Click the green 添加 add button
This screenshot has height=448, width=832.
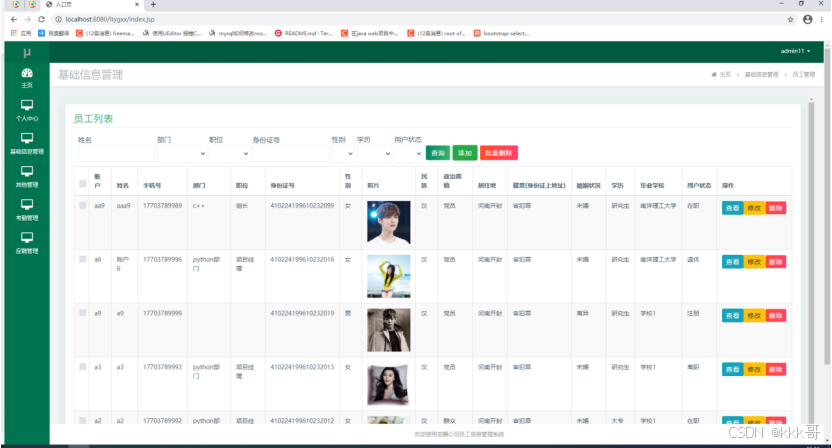[465, 153]
